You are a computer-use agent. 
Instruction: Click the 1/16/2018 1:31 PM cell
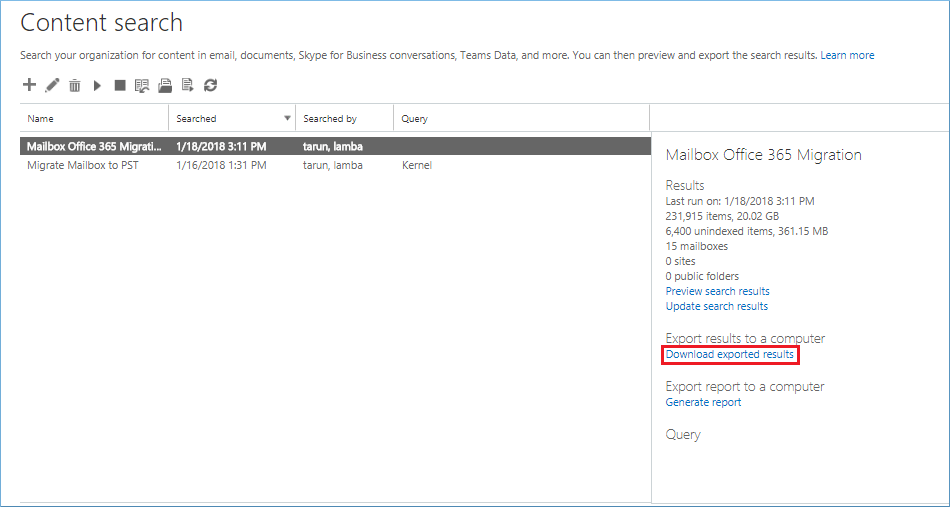point(221,165)
